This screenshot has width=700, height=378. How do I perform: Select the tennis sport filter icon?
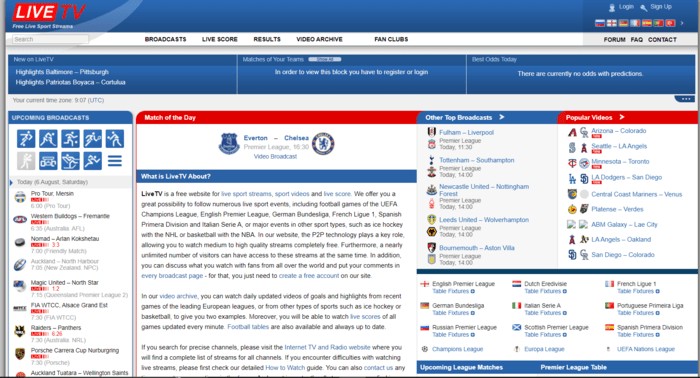click(x=92, y=138)
